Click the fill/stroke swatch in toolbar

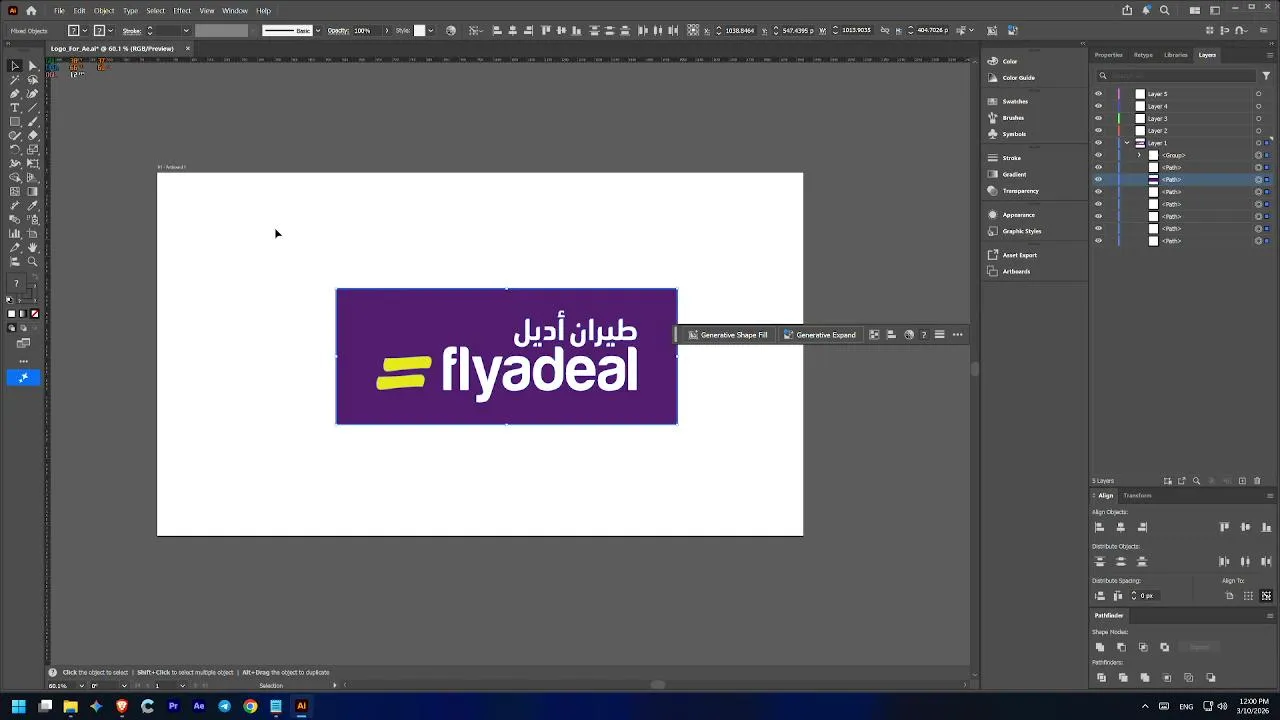point(16,283)
